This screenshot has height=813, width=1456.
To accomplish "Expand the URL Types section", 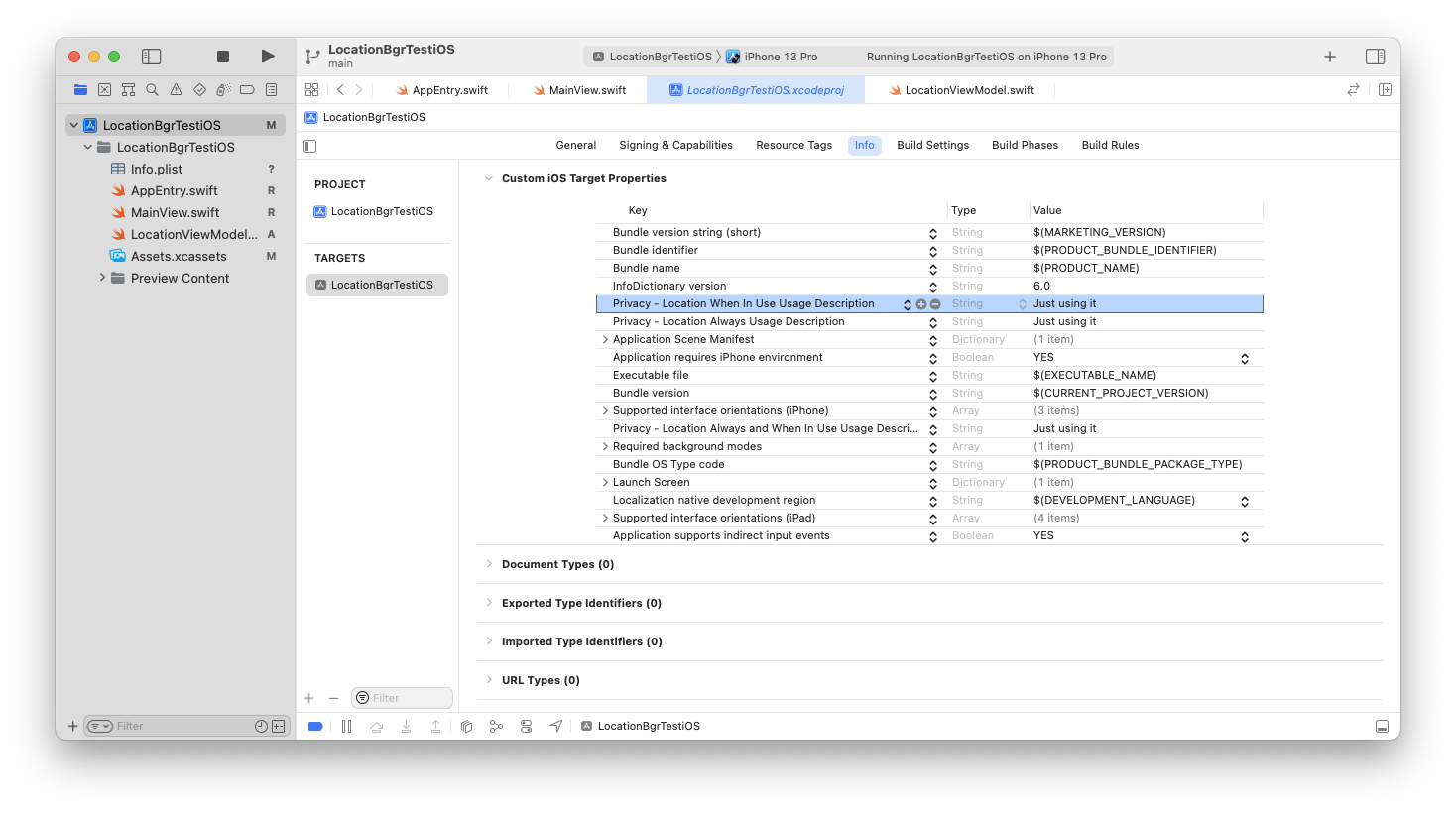I will (x=488, y=680).
